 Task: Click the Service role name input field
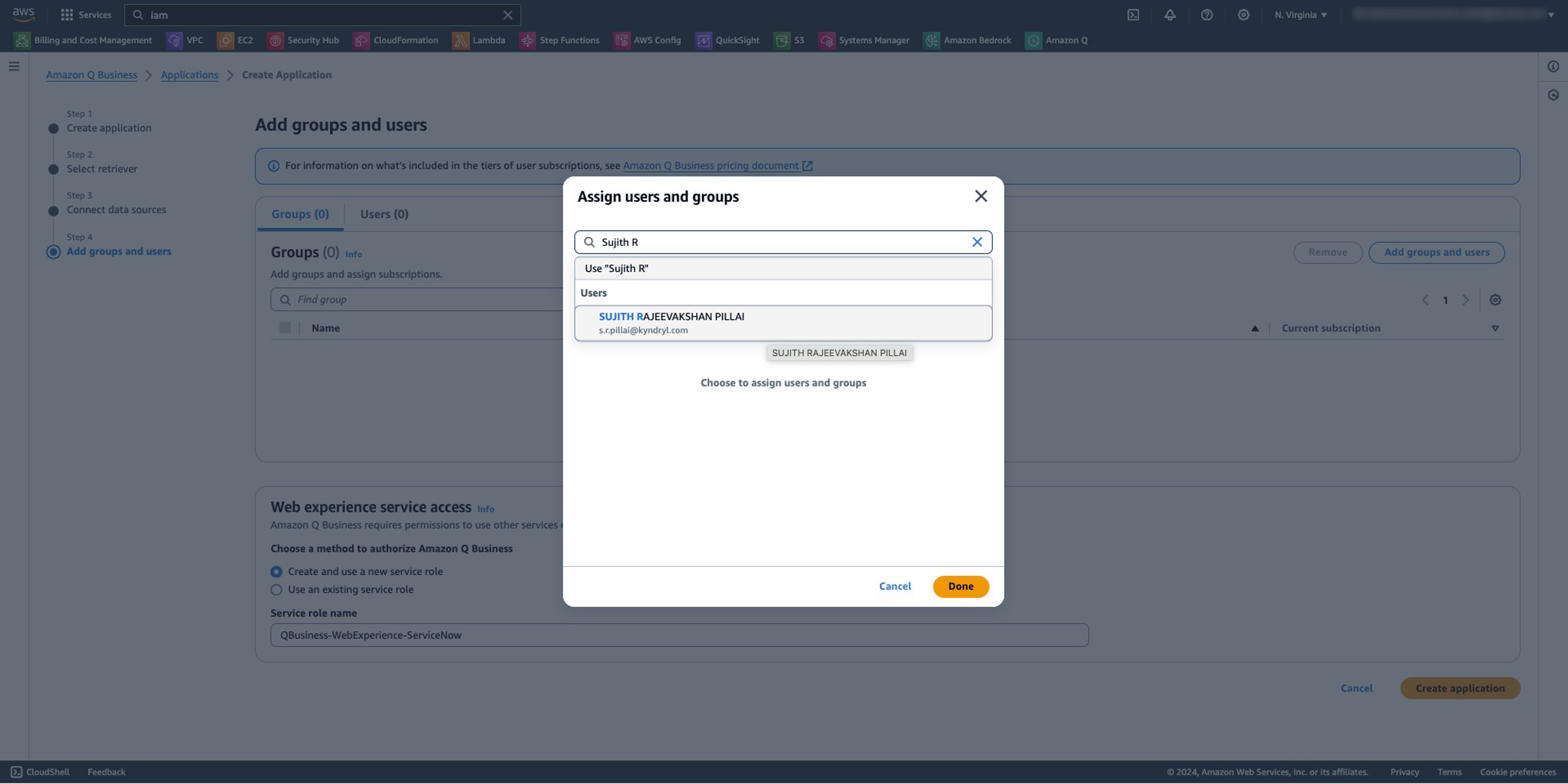pyautogui.click(x=679, y=635)
